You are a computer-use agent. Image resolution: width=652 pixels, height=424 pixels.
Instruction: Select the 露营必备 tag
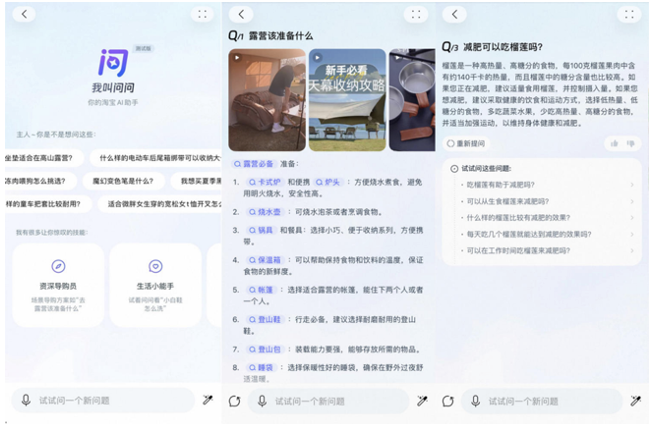[x=254, y=163]
